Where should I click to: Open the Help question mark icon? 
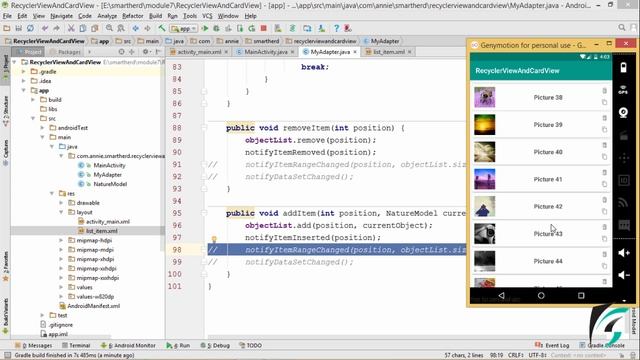pos(336,28)
